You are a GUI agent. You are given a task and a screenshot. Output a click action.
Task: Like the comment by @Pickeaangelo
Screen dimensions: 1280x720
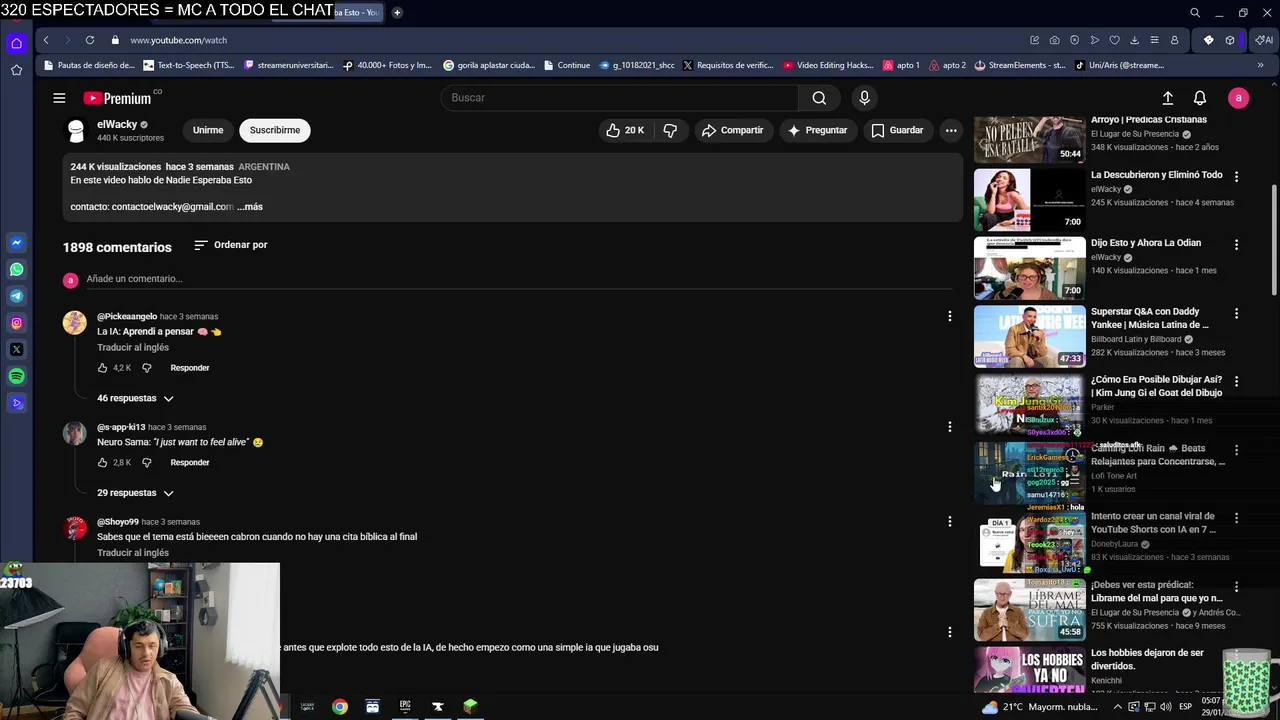coord(102,368)
